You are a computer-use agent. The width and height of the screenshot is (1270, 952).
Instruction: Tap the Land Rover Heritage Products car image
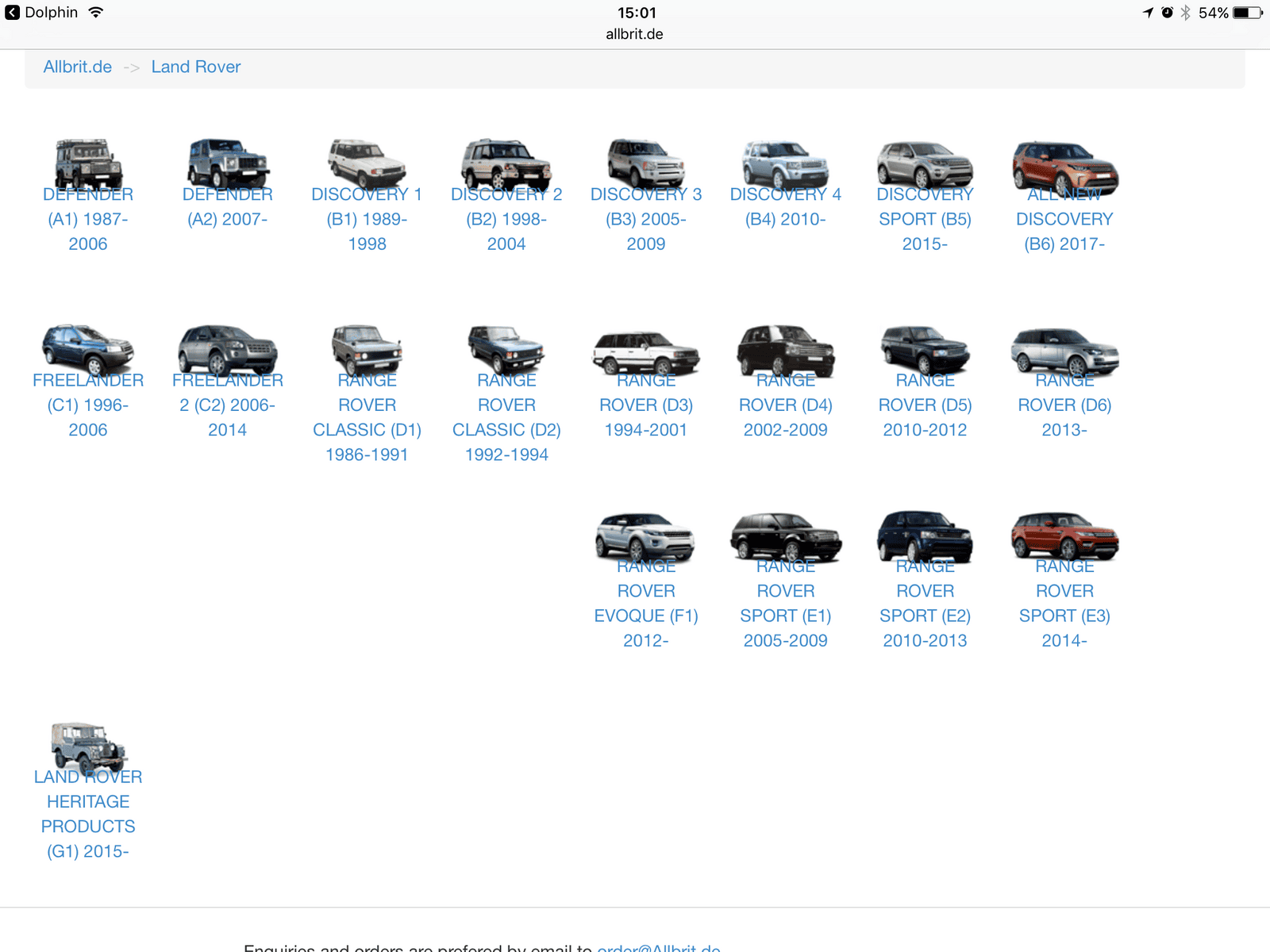click(89, 748)
